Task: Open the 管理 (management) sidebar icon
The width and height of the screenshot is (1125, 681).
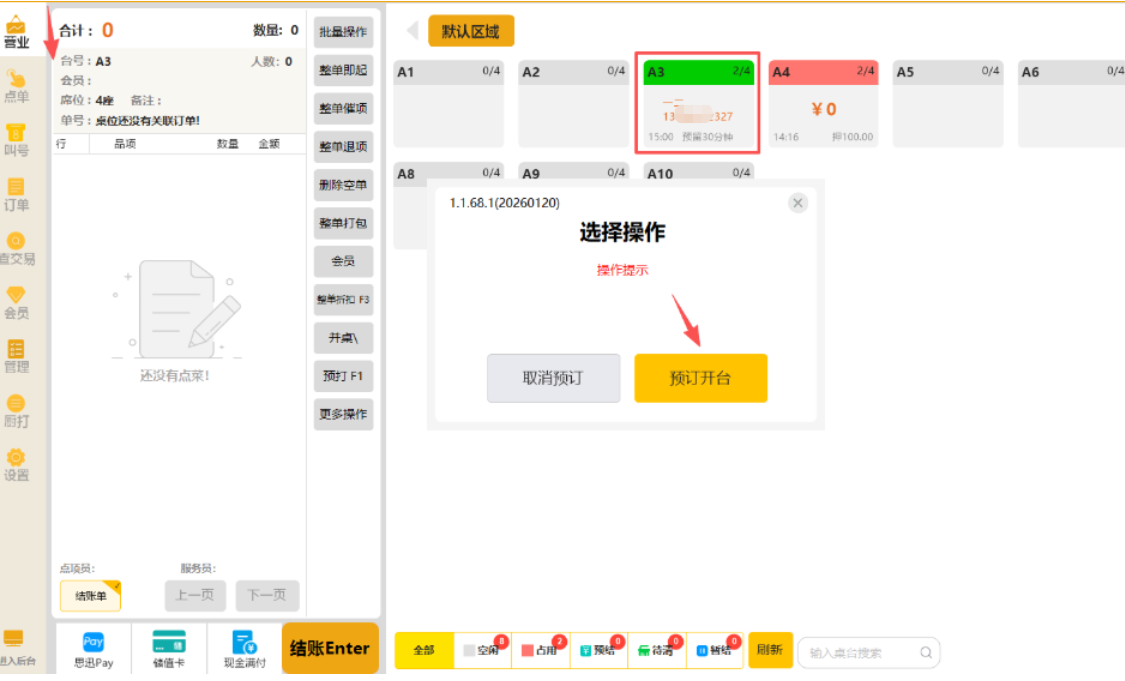Action: [x=16, y=357]
